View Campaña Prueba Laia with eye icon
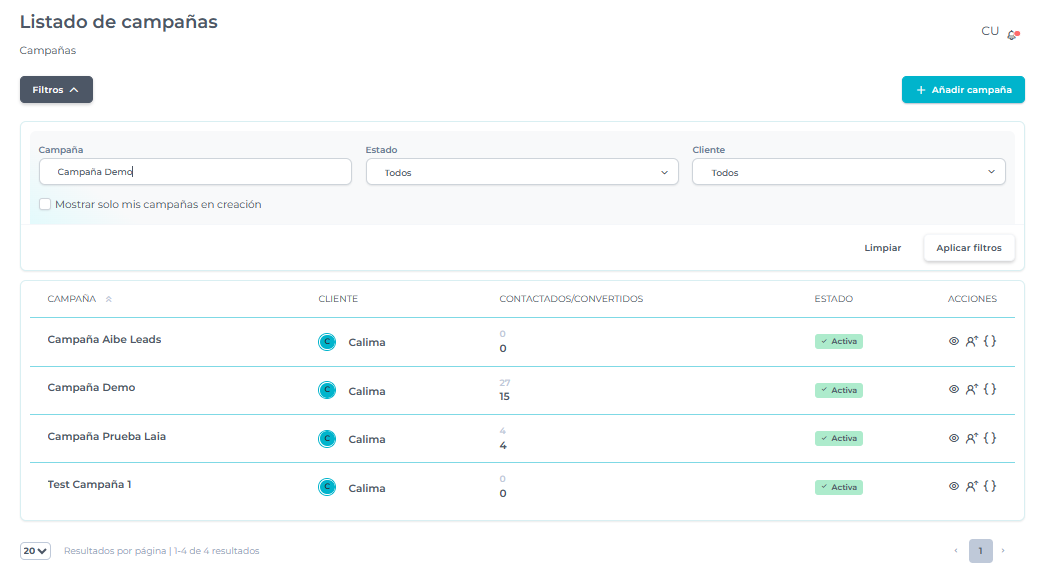The width and height of the screenshot is (1042, 584). [x=953, y=438]
